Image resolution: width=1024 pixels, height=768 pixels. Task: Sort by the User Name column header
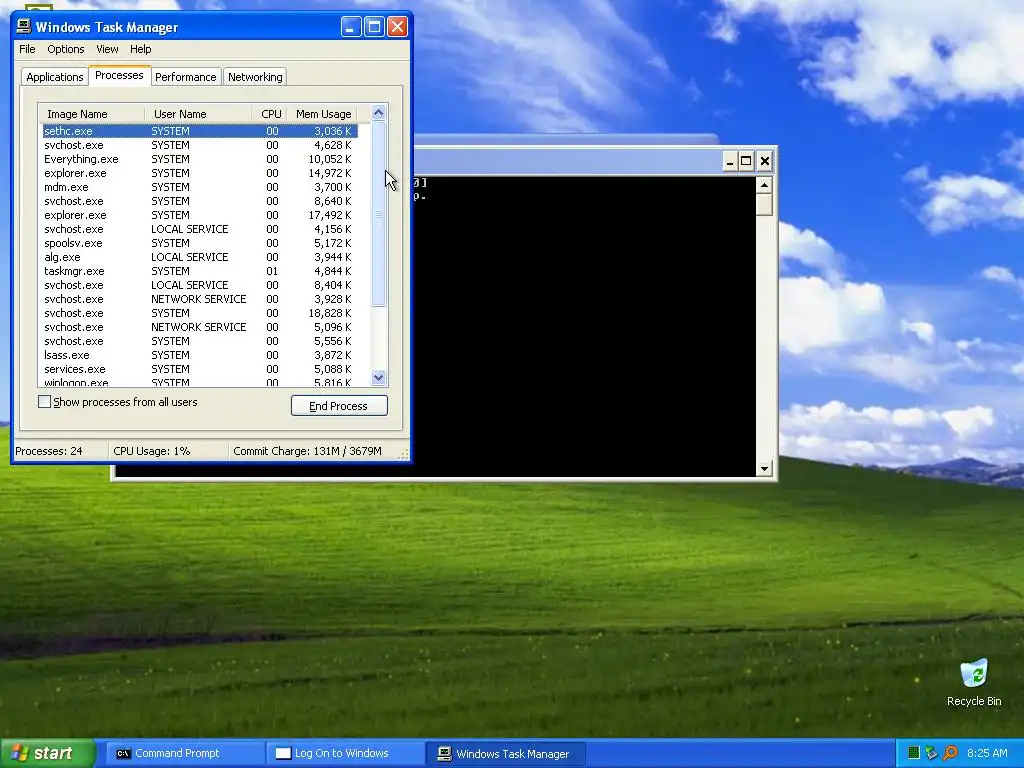198,114
